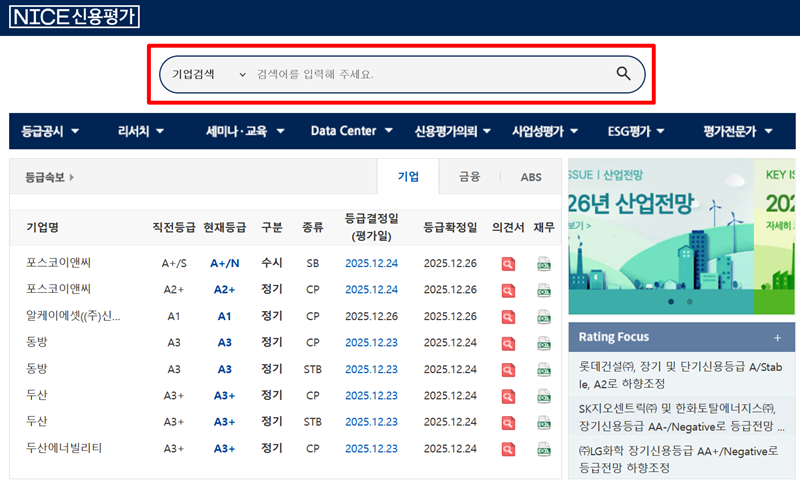This screenshot has width=800, height=484.
Task: Click 포스코이앤씨 company name in SB row
Action: [59, 263]
